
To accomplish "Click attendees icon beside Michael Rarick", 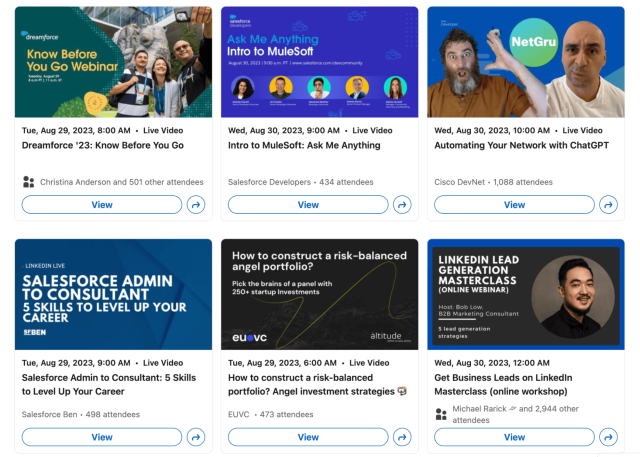I will click(x=441, y=414).
